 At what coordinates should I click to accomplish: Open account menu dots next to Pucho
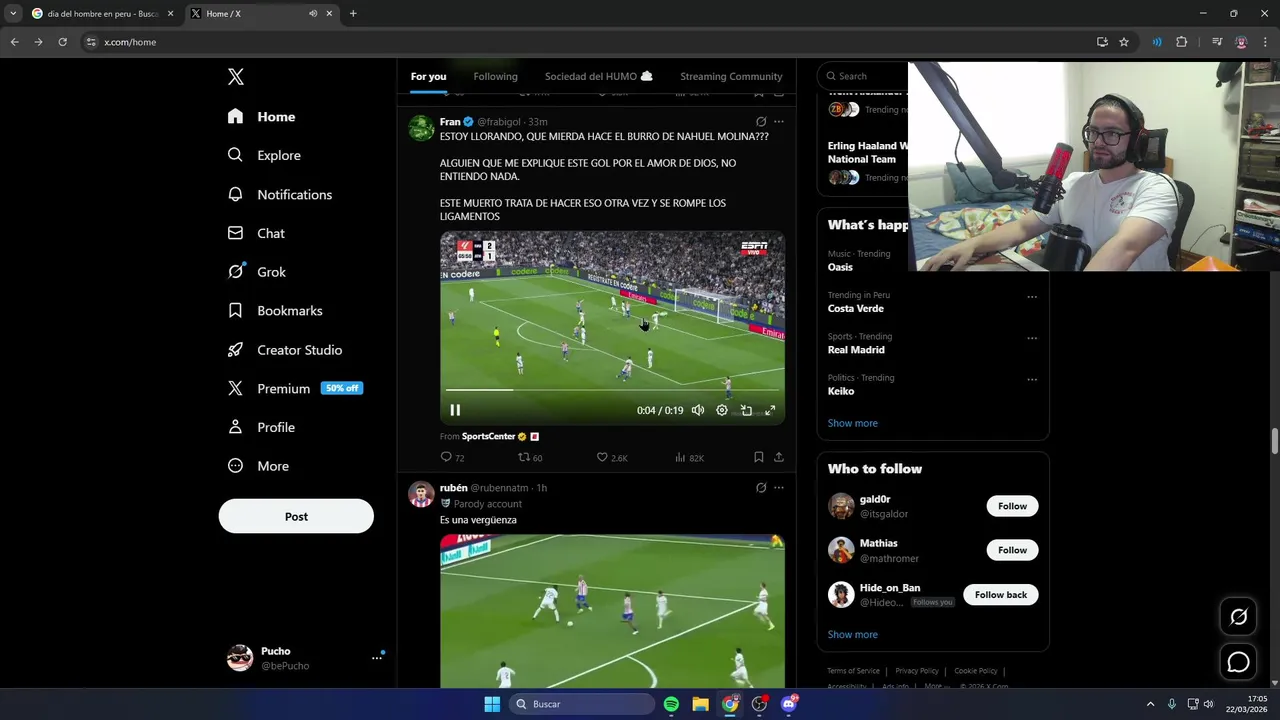(377, 658)
